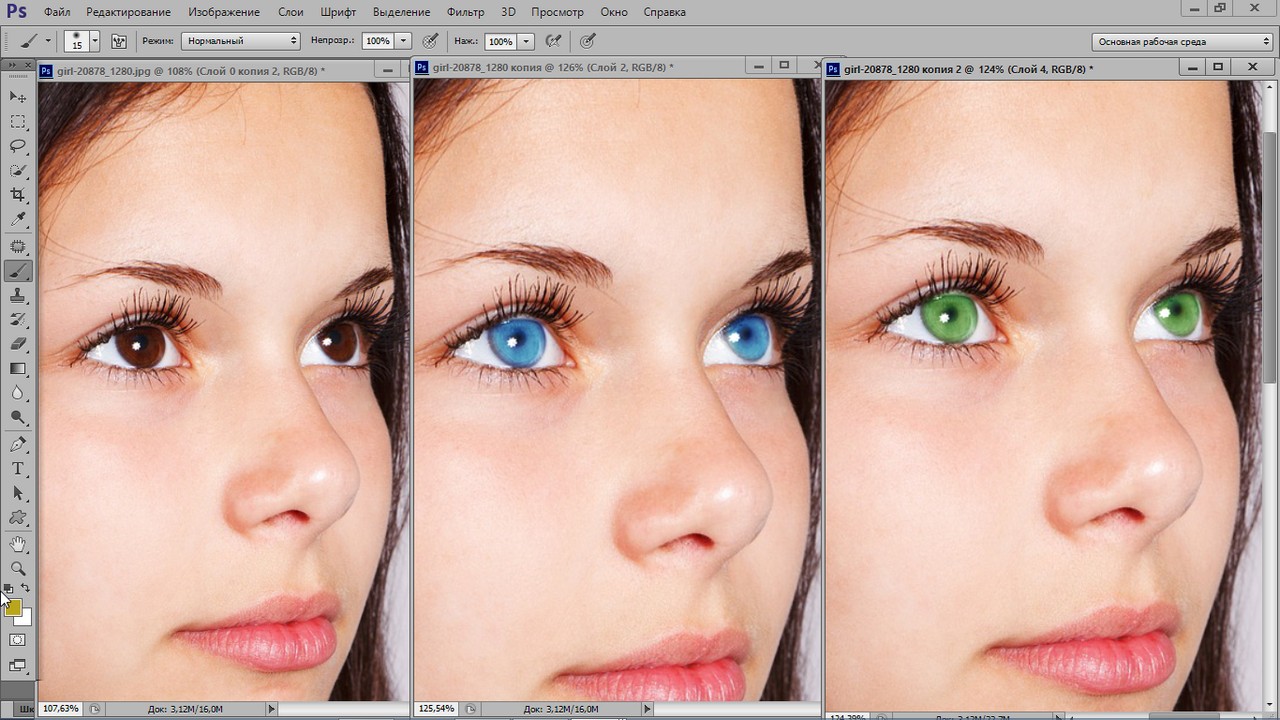The width and height of the screenshot is (1280, 720).
Task: Select the Rectangular Marquee tool
Action: (18, 121)
